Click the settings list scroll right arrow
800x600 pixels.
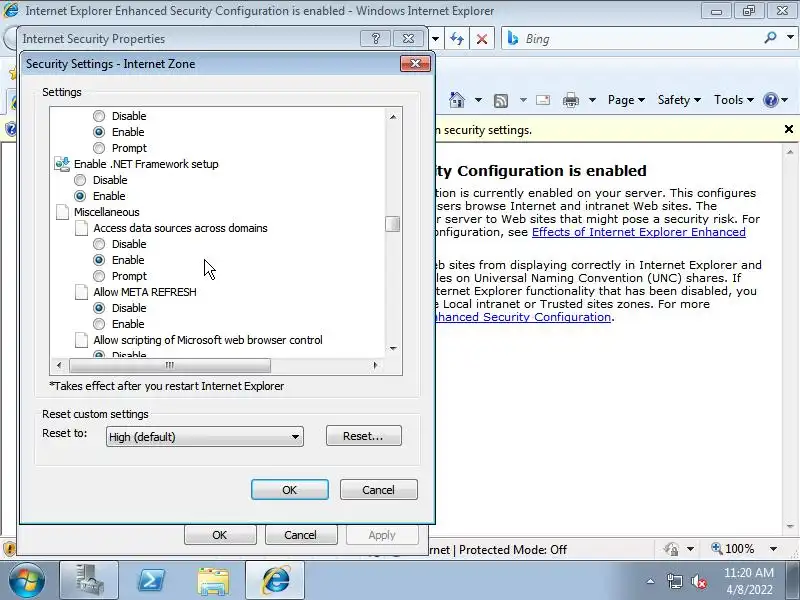click(x=376, y=365)
